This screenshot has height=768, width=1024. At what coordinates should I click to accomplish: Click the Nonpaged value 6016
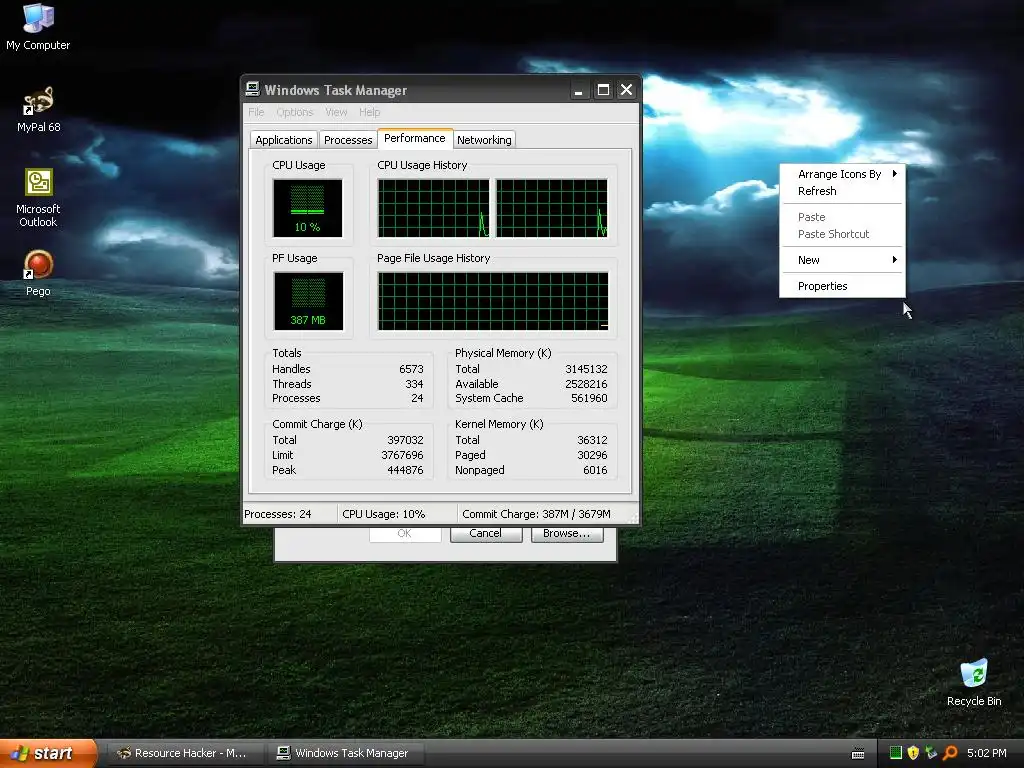tap(595, 470)
